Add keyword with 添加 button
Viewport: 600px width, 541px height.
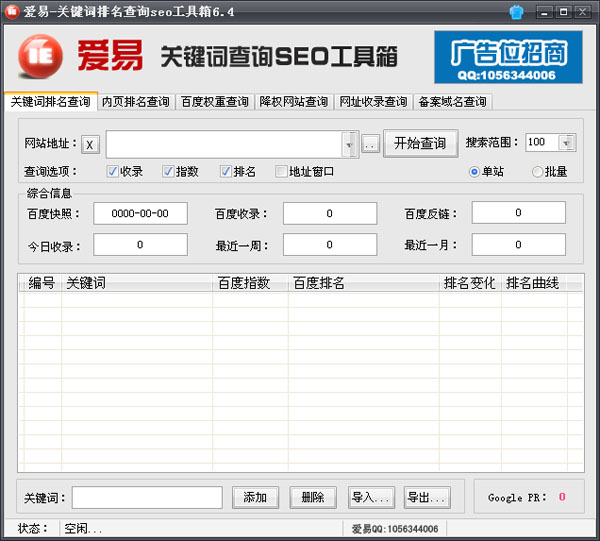click(255, 497)
